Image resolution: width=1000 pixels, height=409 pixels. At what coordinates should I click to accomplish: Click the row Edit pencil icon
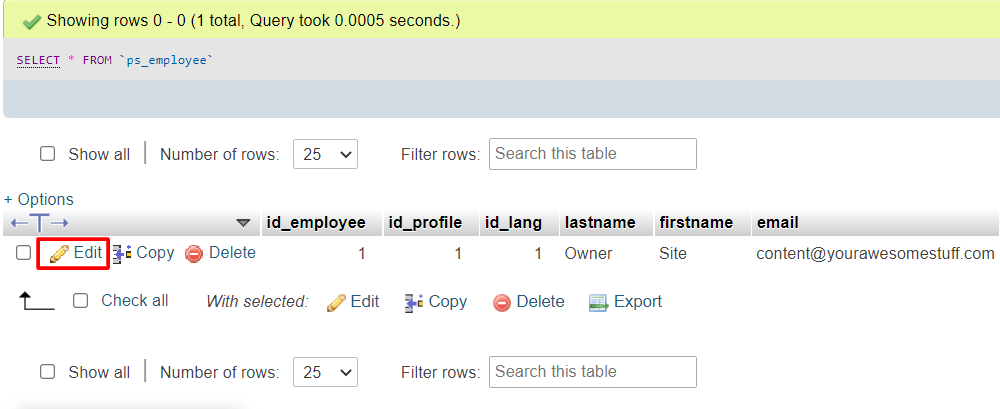click(59, 254)
